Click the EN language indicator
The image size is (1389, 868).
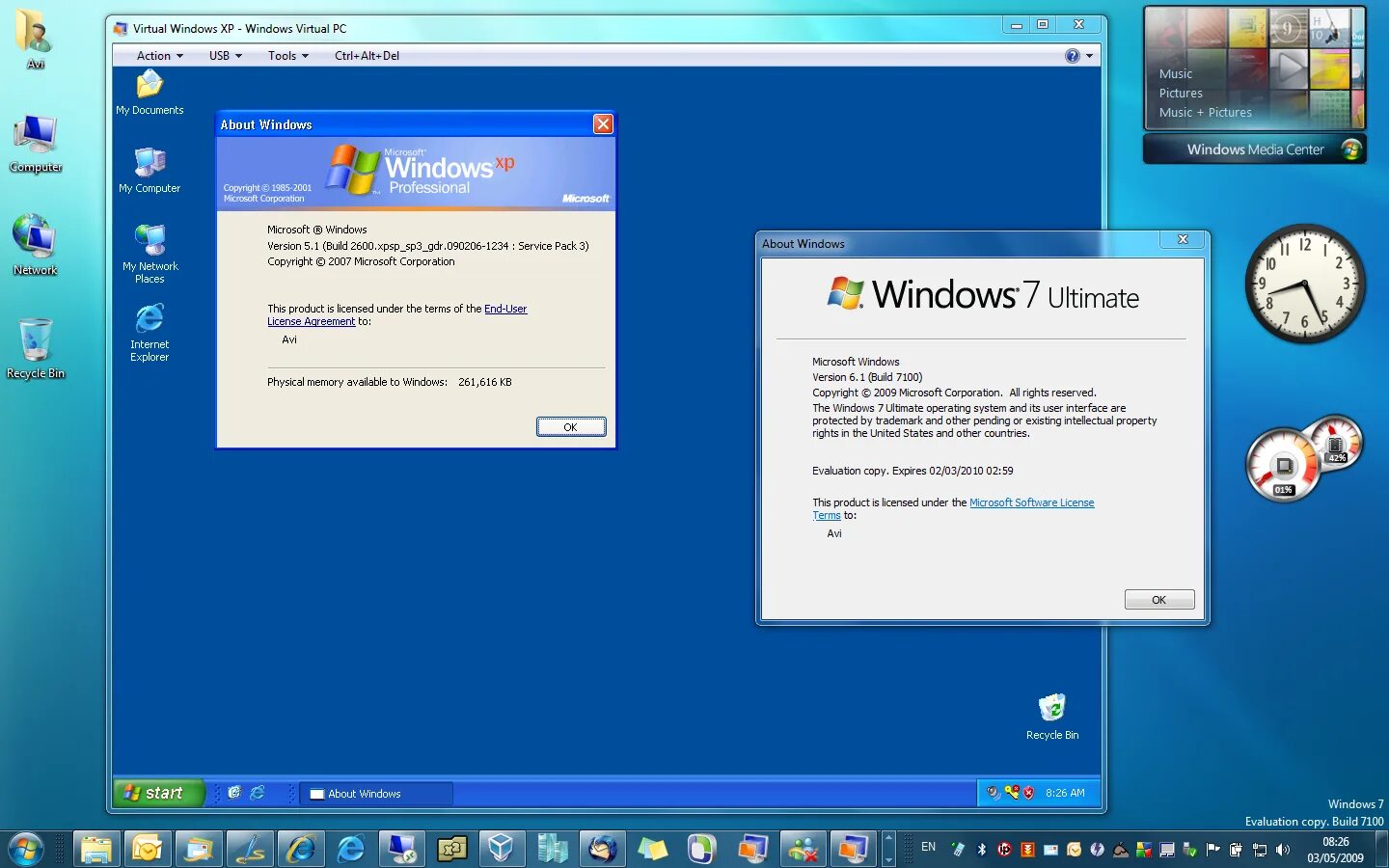point(928,847)
